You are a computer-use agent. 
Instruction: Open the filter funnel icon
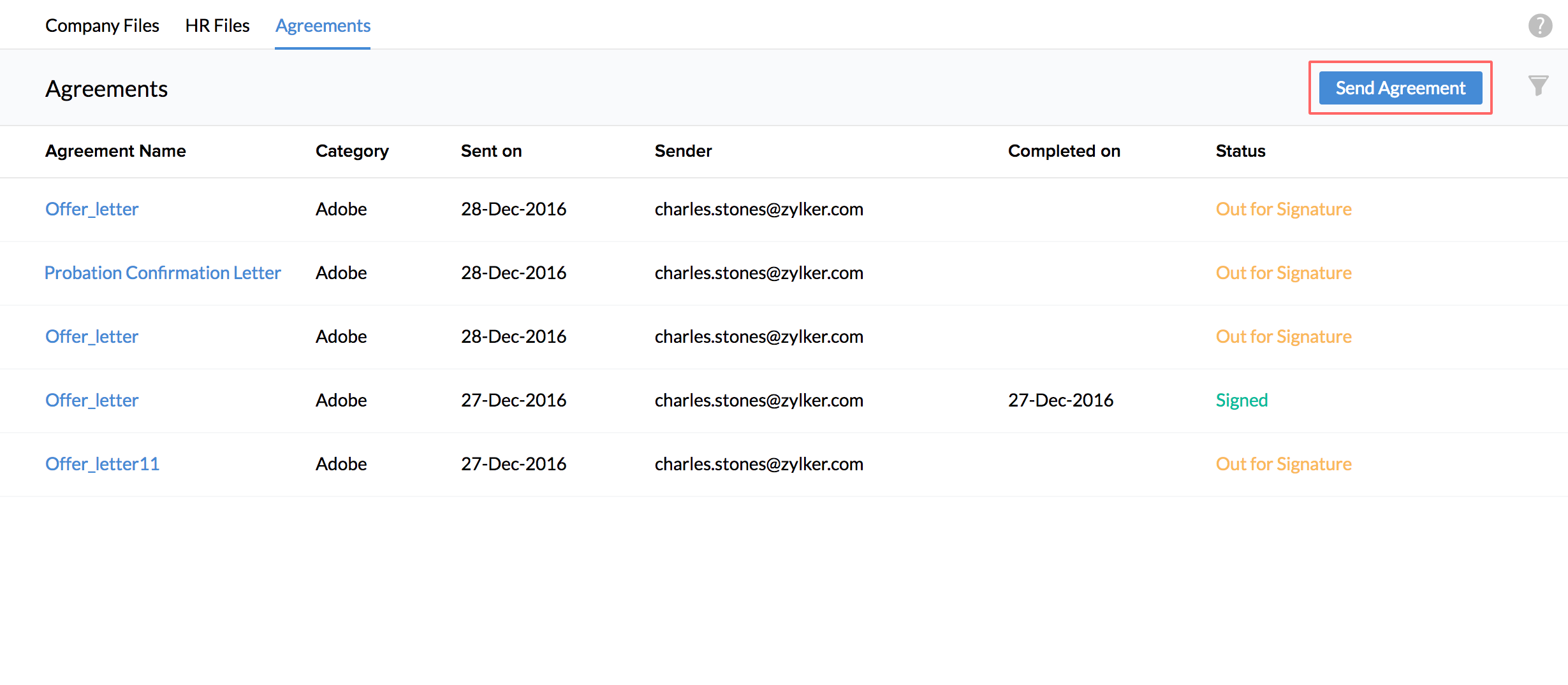[x=1538, y=85]
